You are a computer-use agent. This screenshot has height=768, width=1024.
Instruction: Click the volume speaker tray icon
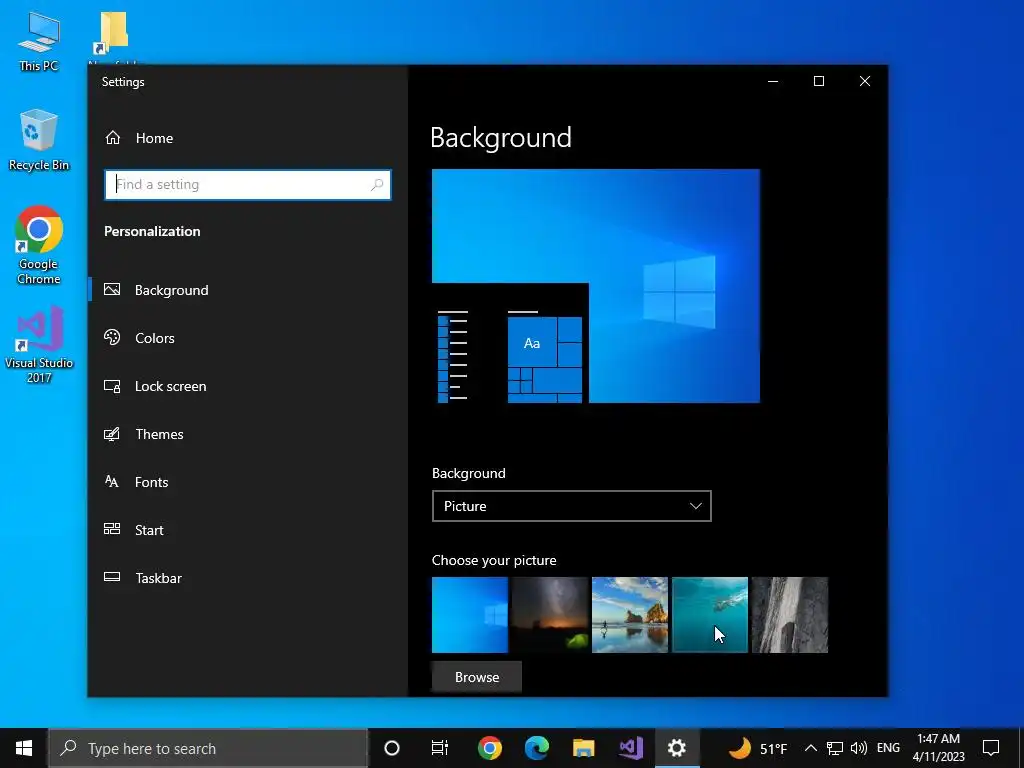pos(859,748)
